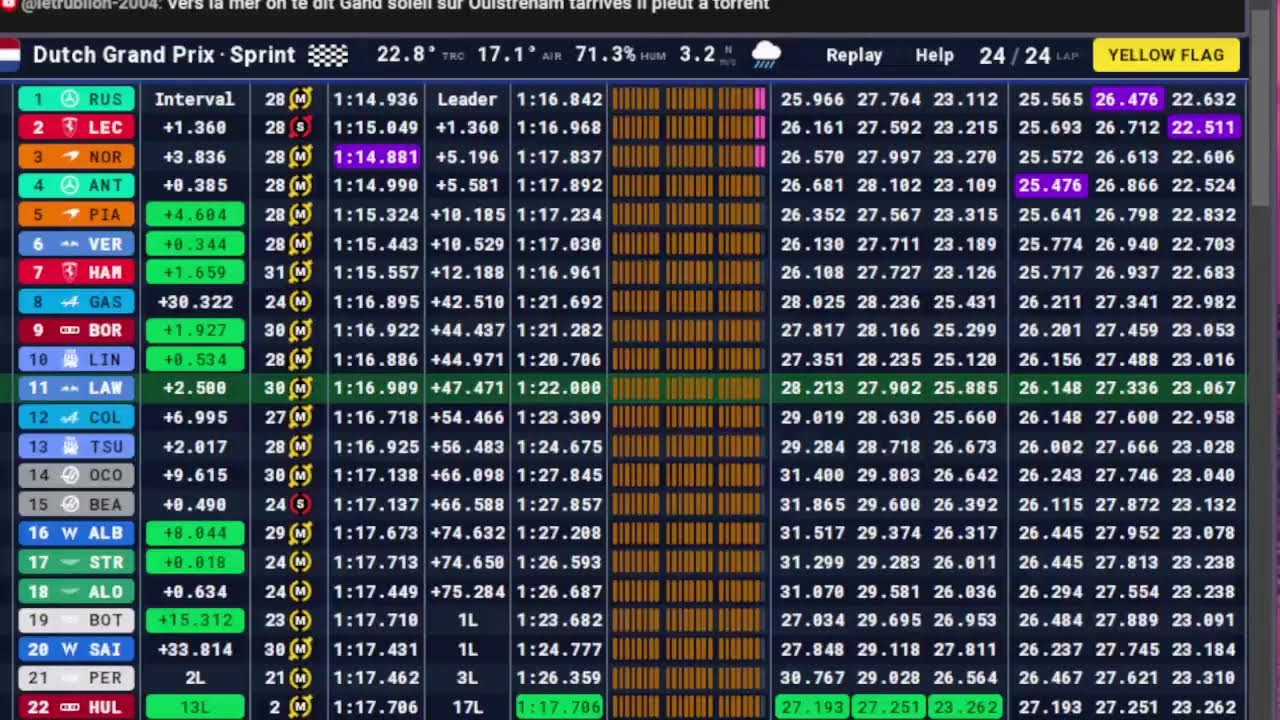Click the medium tyre icon in BOT row
1280x720 pixels.
[300, 620]
